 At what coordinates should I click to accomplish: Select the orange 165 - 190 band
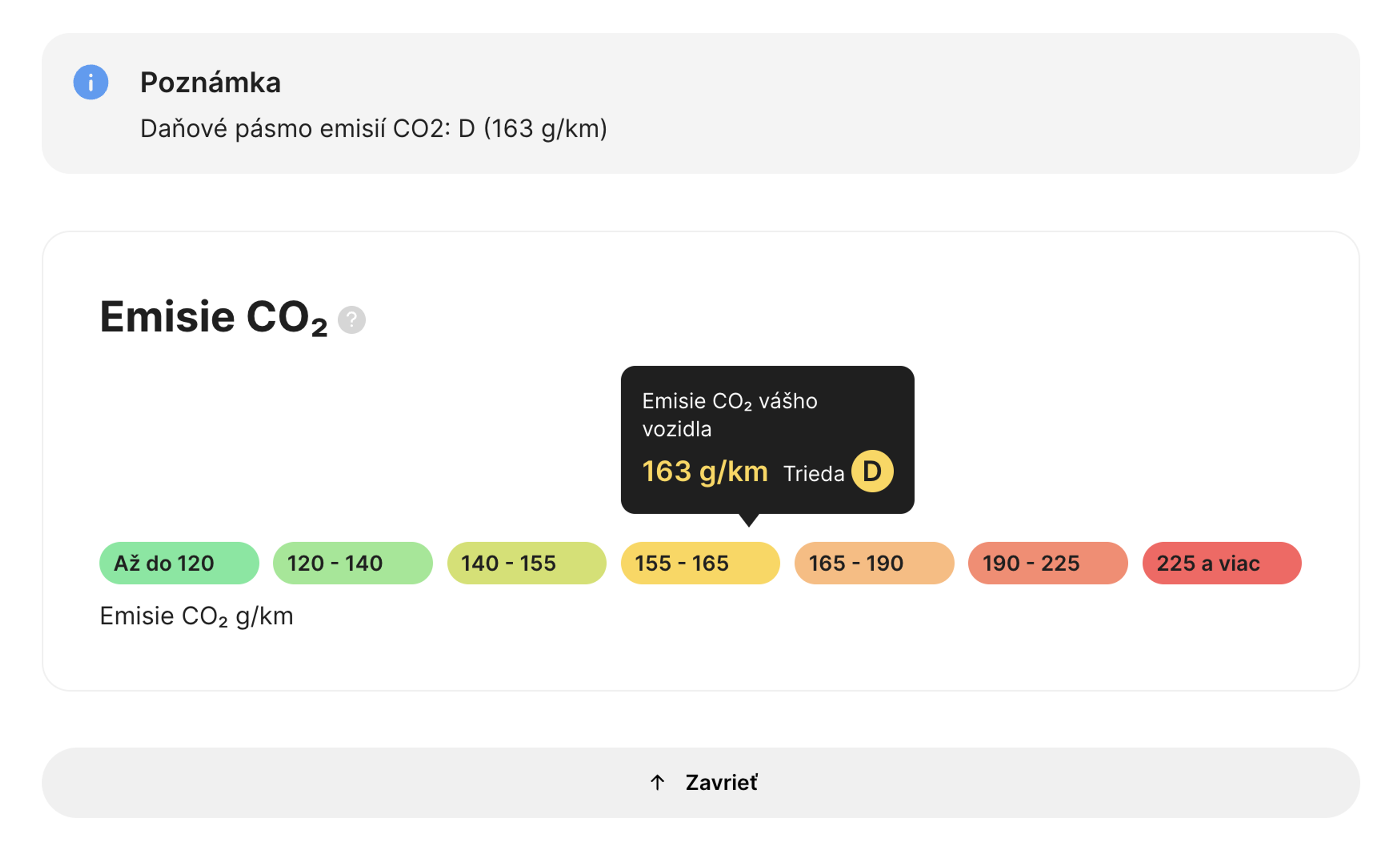coord(874,563)
